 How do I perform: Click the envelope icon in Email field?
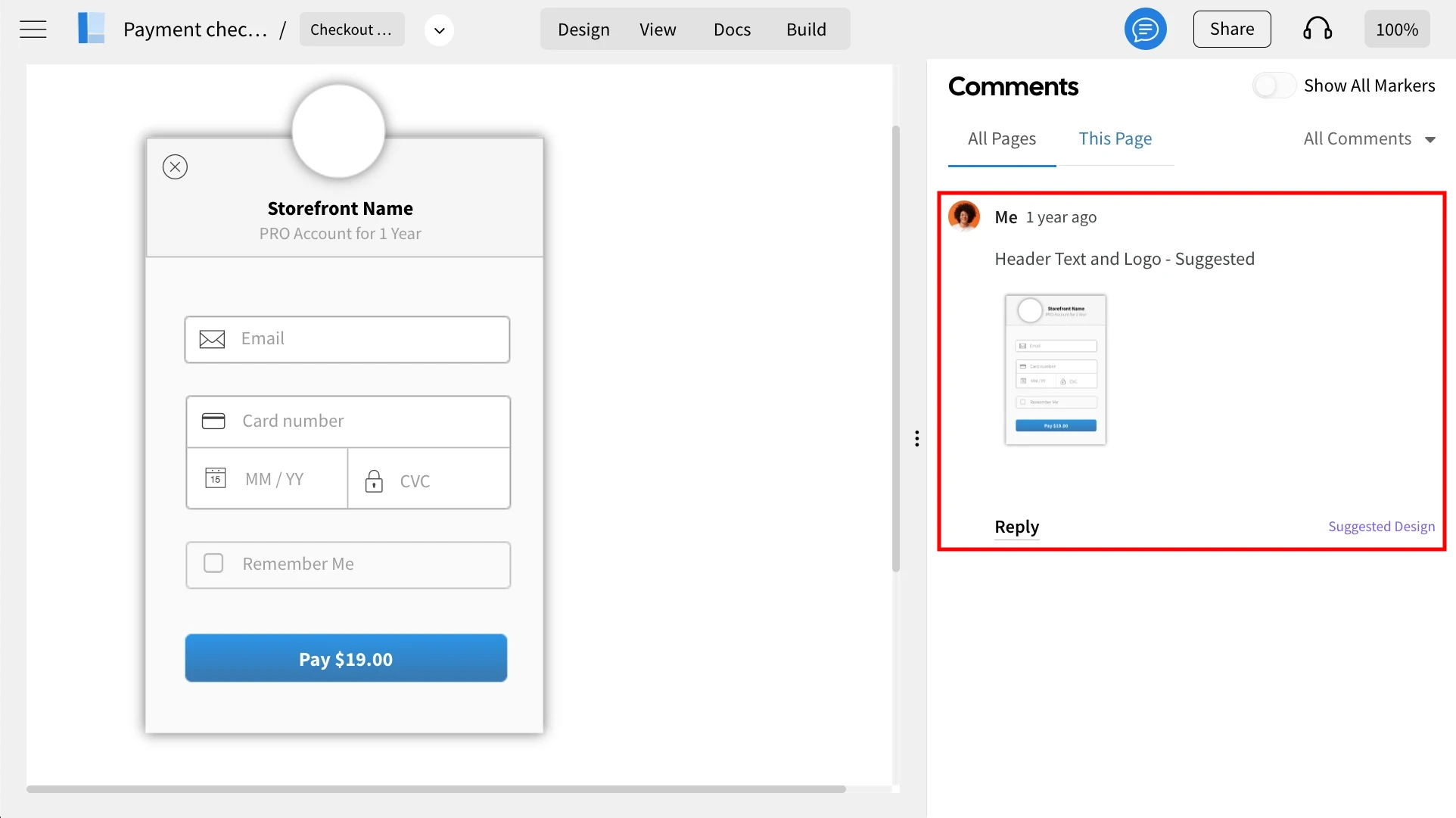pos(212,339)
